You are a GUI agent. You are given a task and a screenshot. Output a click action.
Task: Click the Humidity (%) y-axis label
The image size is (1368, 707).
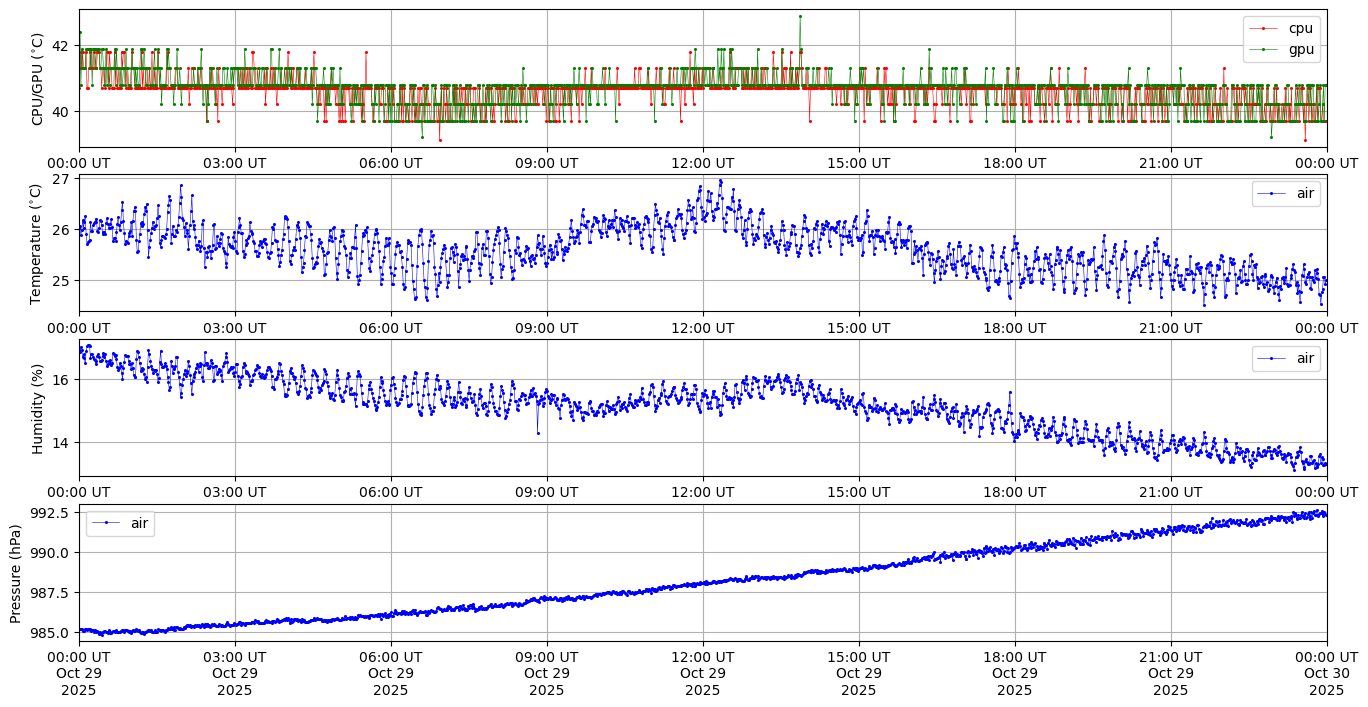click(38, 408)
